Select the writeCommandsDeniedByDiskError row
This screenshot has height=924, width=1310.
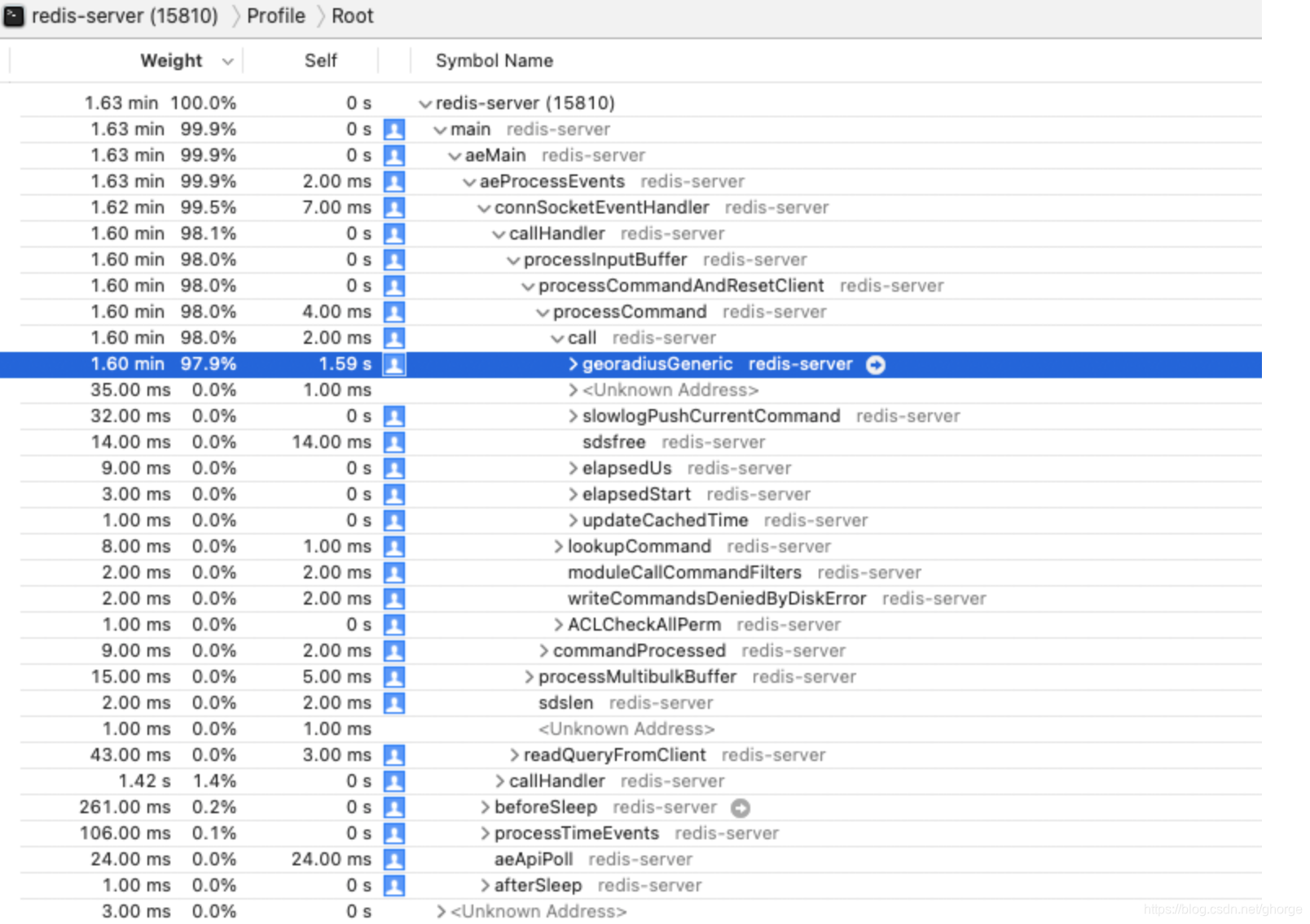[x=631, y=599]
